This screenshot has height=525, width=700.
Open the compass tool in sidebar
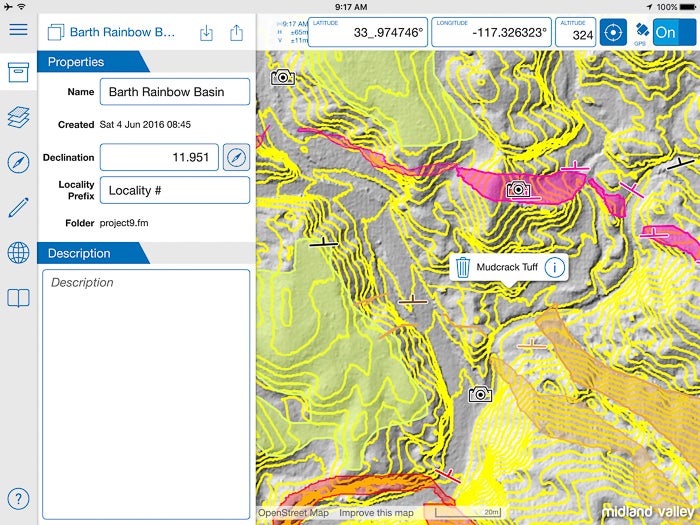point(18,163)
